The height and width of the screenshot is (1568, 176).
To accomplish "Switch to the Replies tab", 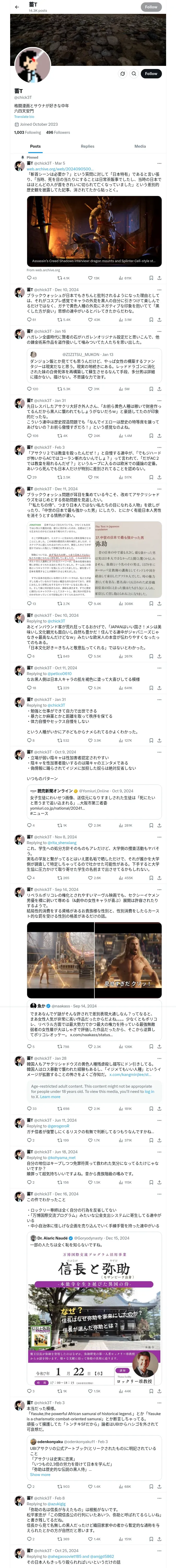I will [87, 146].
